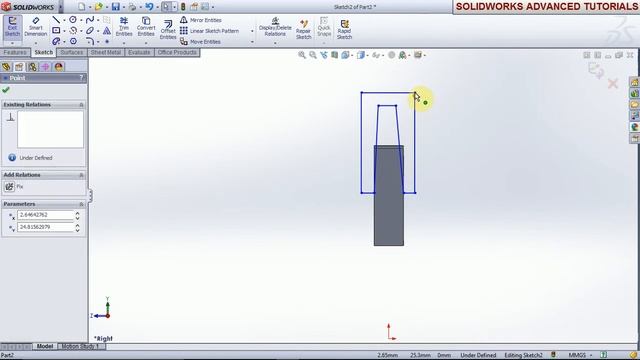Click the Point panel help button
Image resolution: width=640 pixels, height=360 pixels.
pos(81,78)
